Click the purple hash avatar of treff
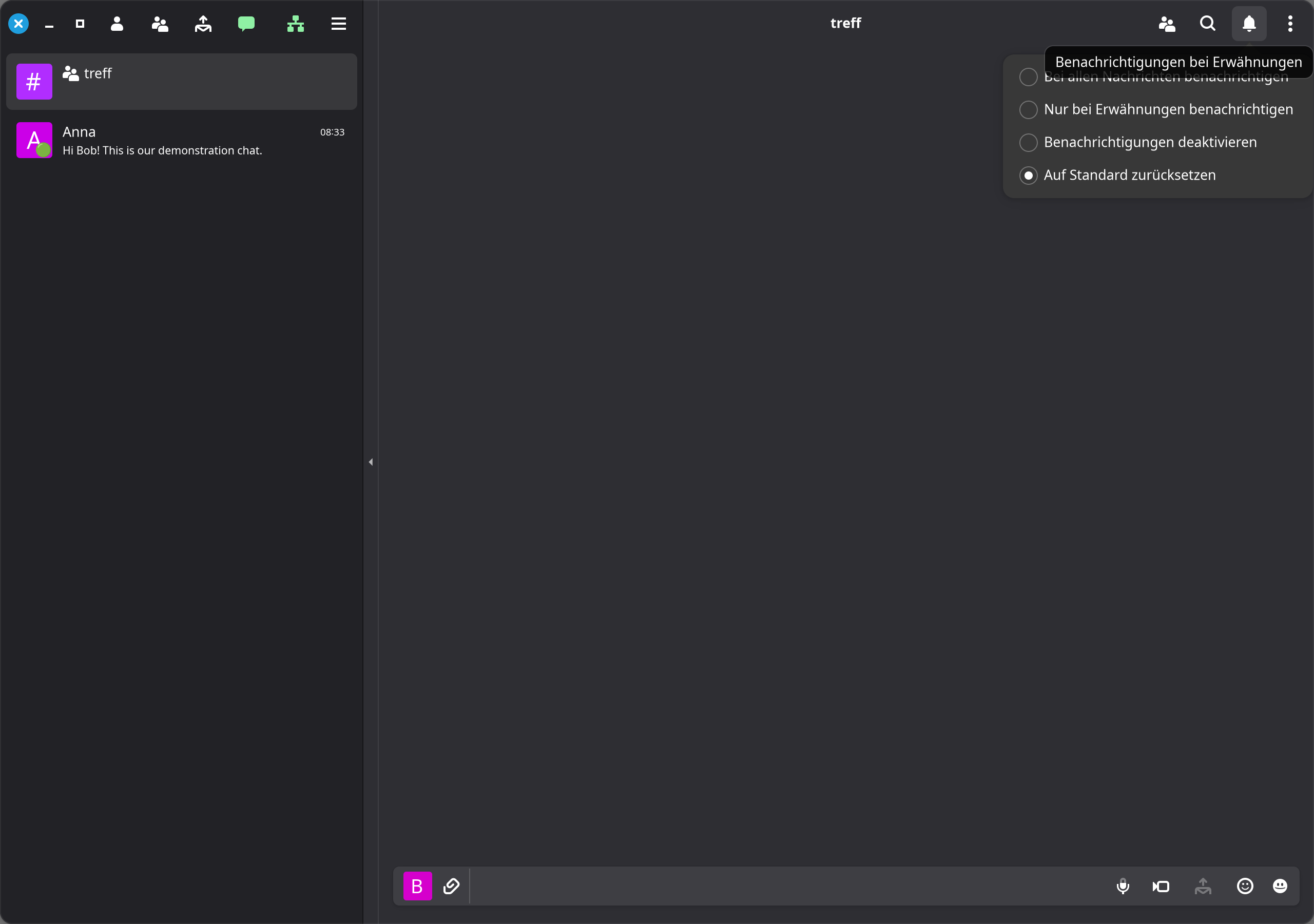1314x924 pixels. pyautogui.click(x=34, y=81)
